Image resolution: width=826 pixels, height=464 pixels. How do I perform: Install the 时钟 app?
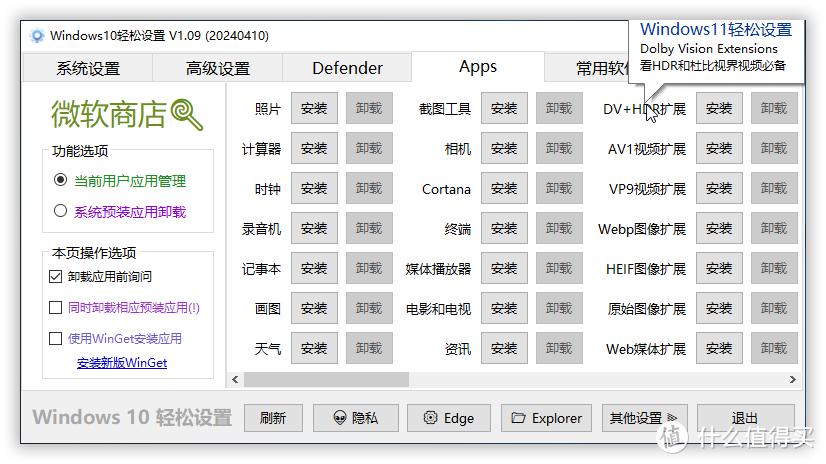314,188
